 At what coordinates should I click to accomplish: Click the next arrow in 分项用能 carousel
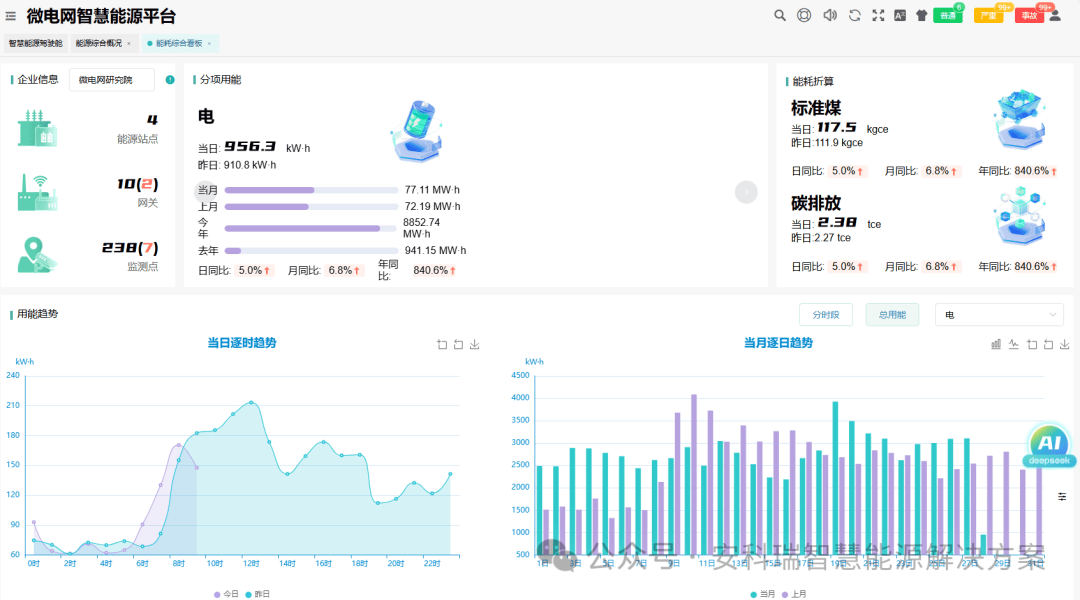point(746,192)
